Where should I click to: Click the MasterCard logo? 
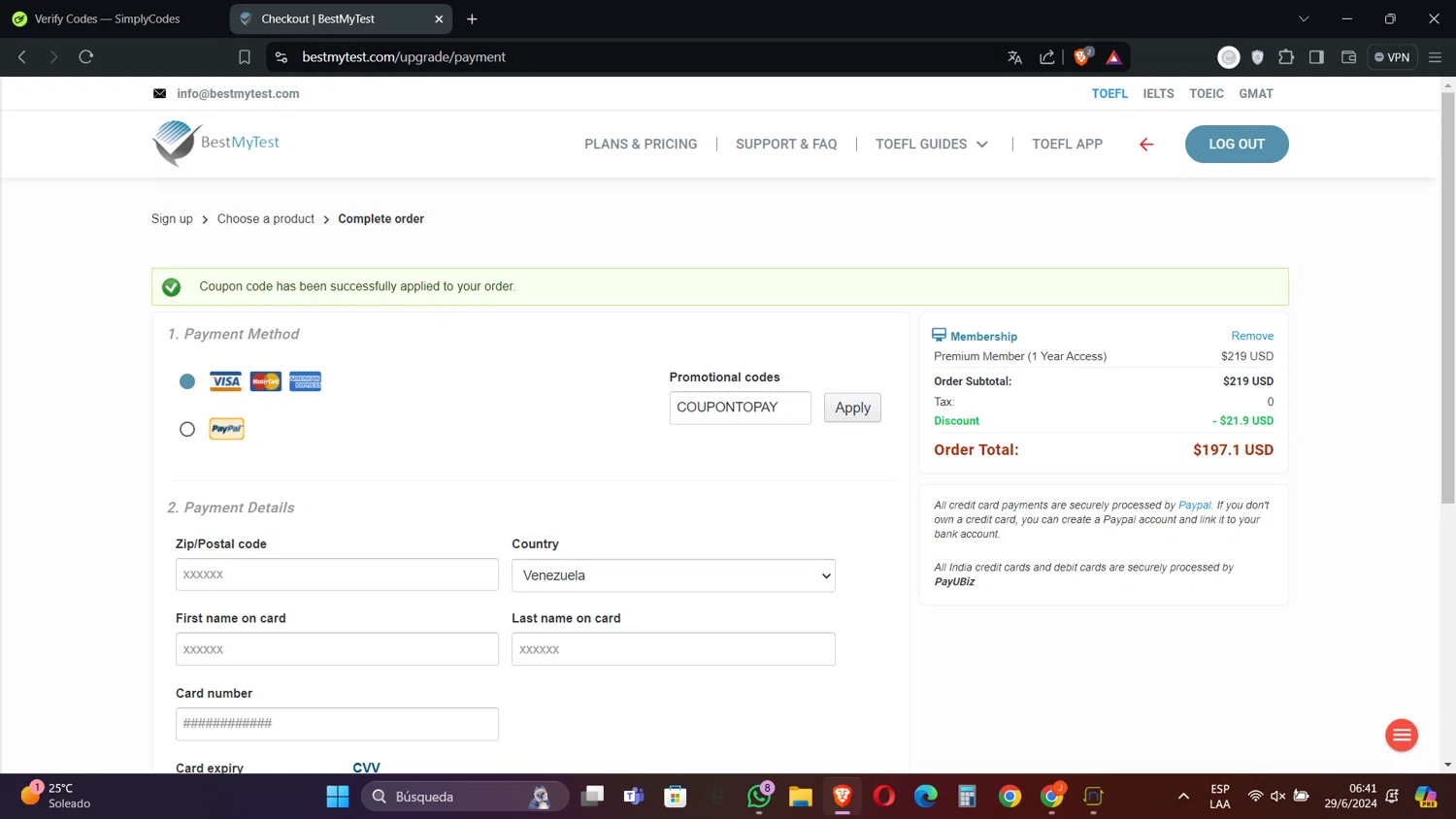pos(265,381)
